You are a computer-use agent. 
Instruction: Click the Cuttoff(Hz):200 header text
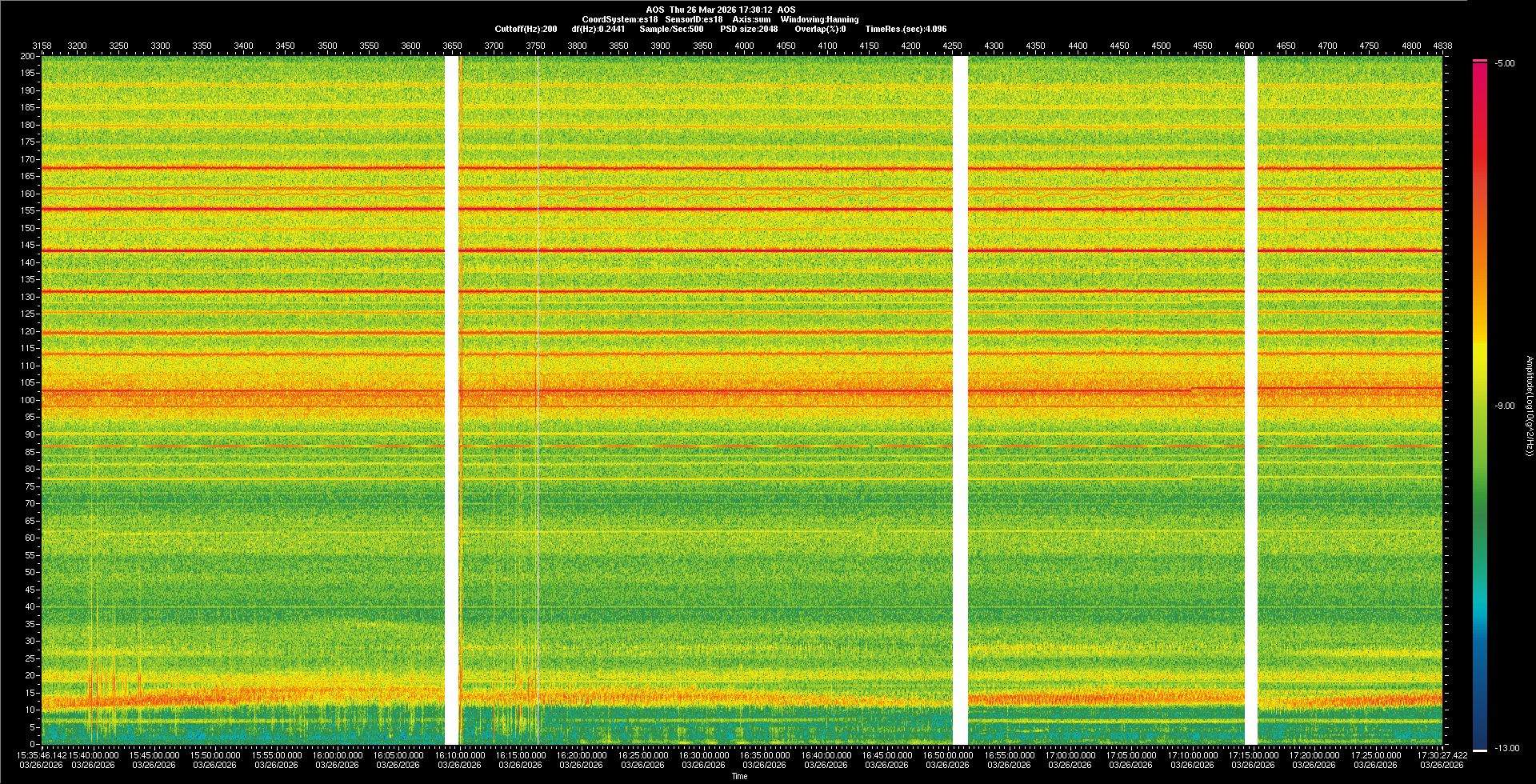[x=526, y=29]
